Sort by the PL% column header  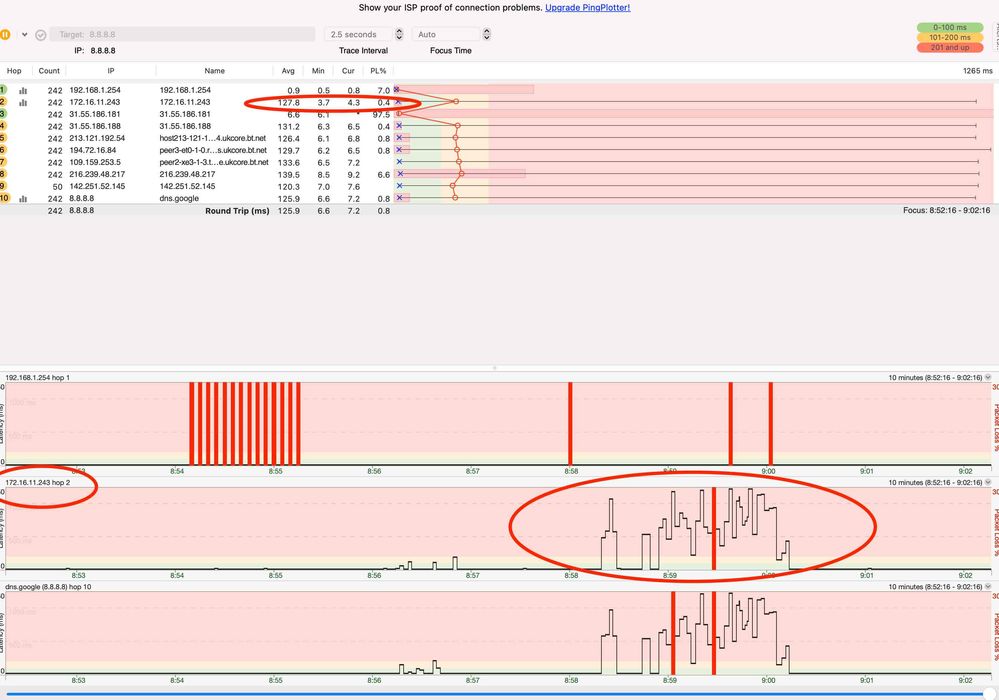pyautogui.click(x=378, y=71)
